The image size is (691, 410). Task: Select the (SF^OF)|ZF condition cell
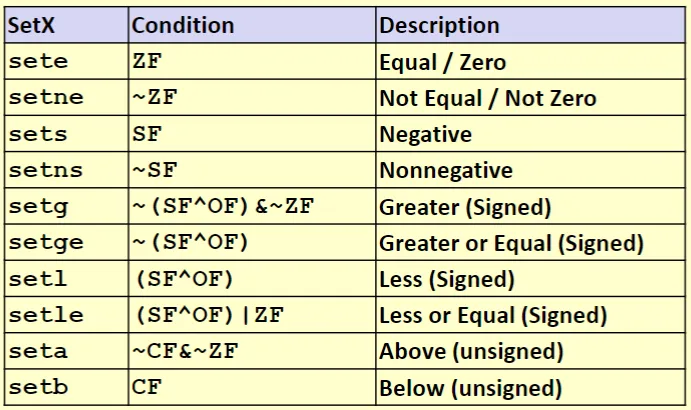[x=208, y=316]
